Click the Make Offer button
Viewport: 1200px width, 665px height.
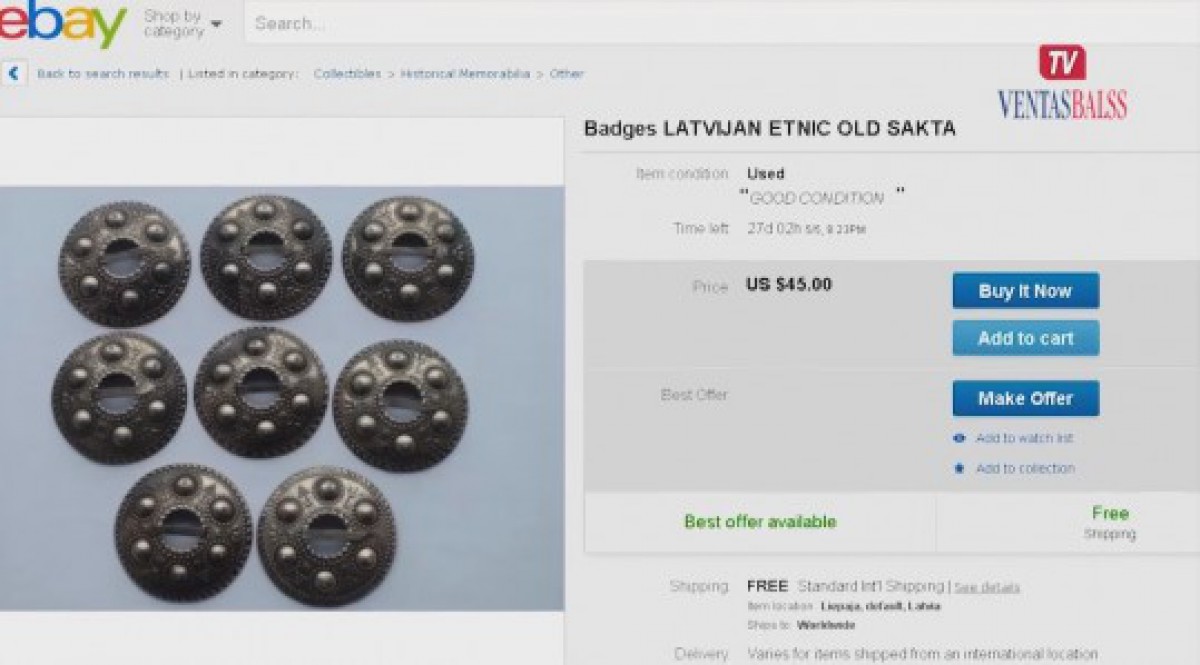point(1025,398)
